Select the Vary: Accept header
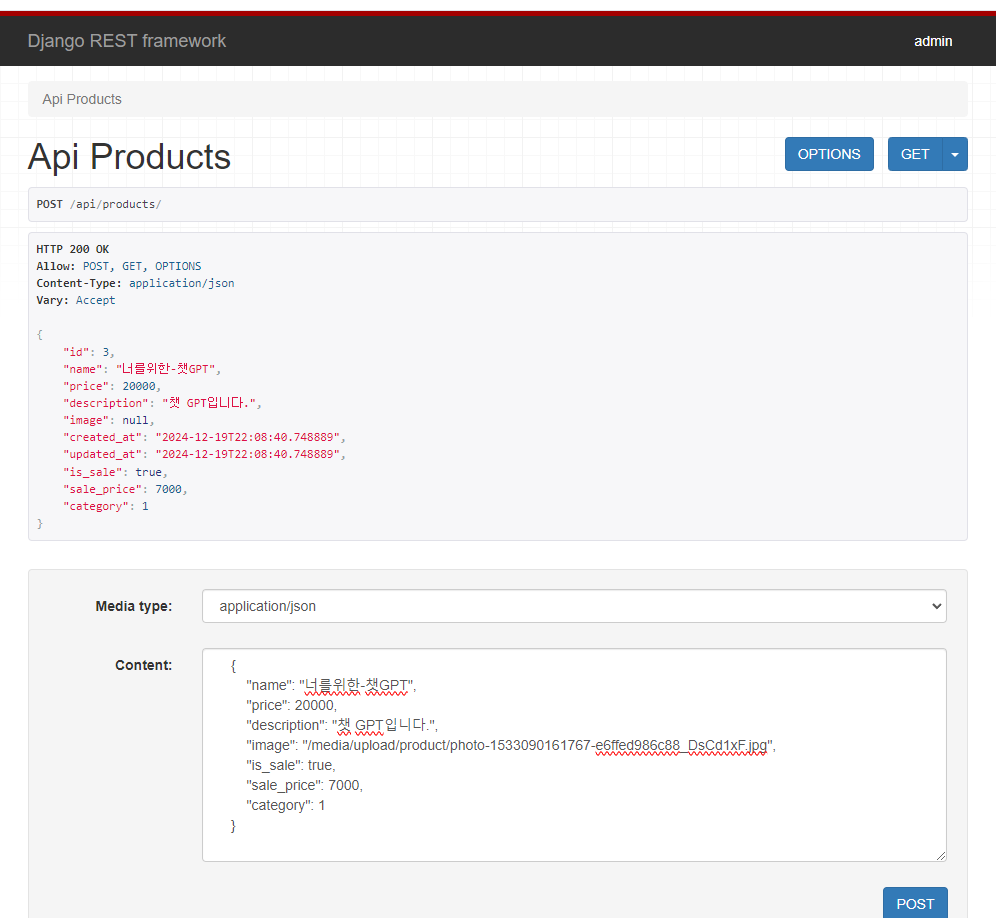Viewport: 996px width, 918px height. (76, 300)
